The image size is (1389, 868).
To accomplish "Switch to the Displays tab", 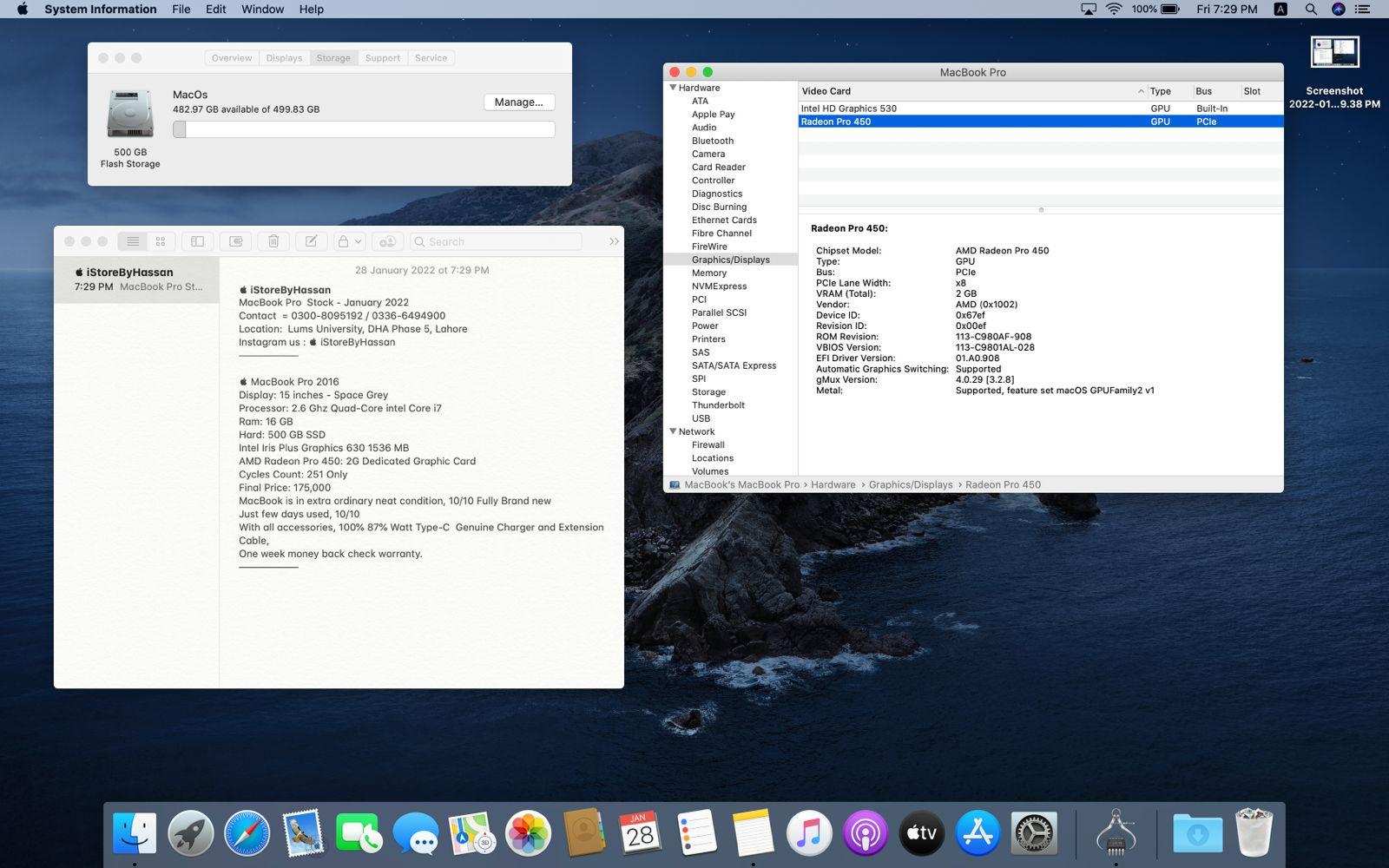I will click(284, 58).
